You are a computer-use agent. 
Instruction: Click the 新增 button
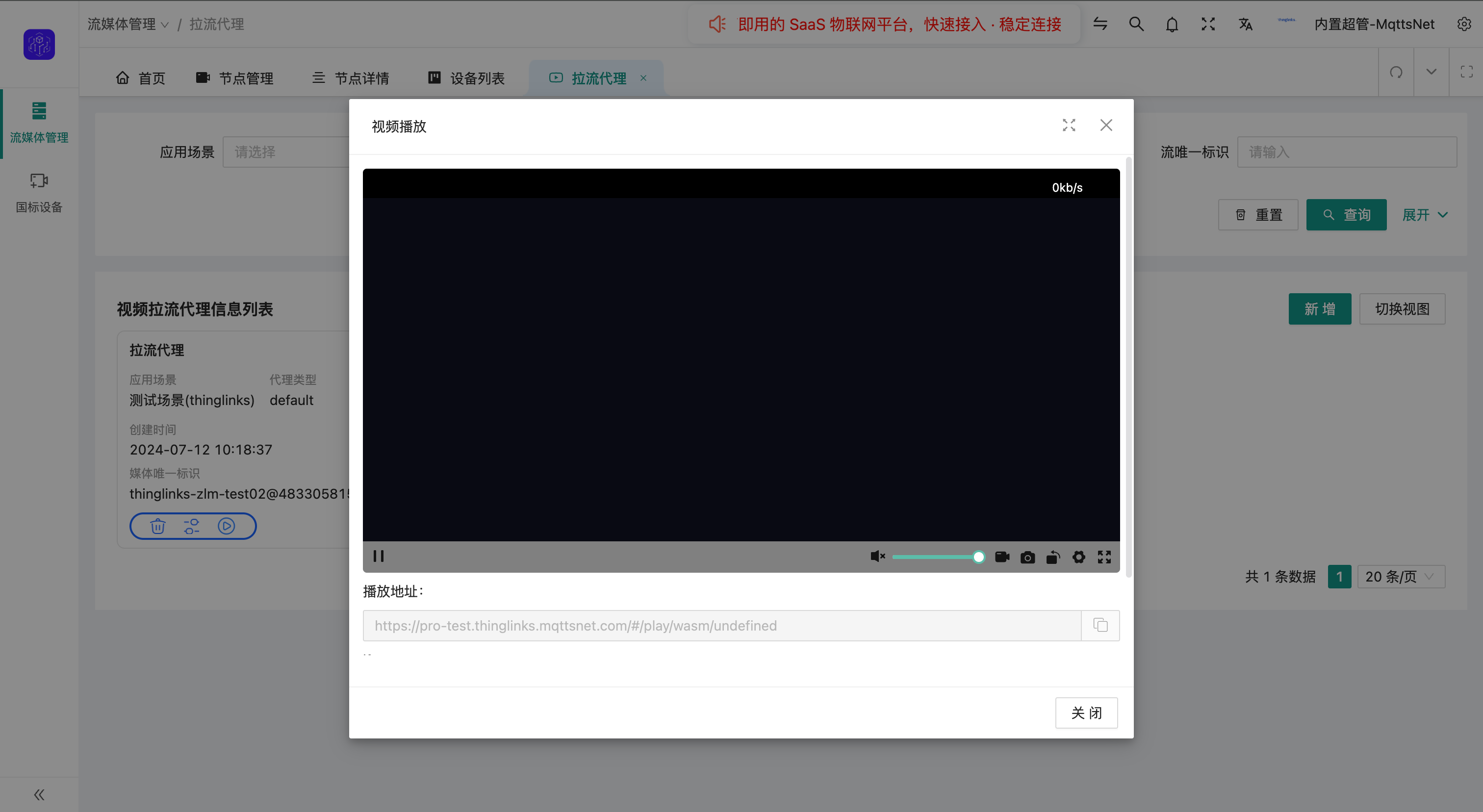click(1320, 309)
